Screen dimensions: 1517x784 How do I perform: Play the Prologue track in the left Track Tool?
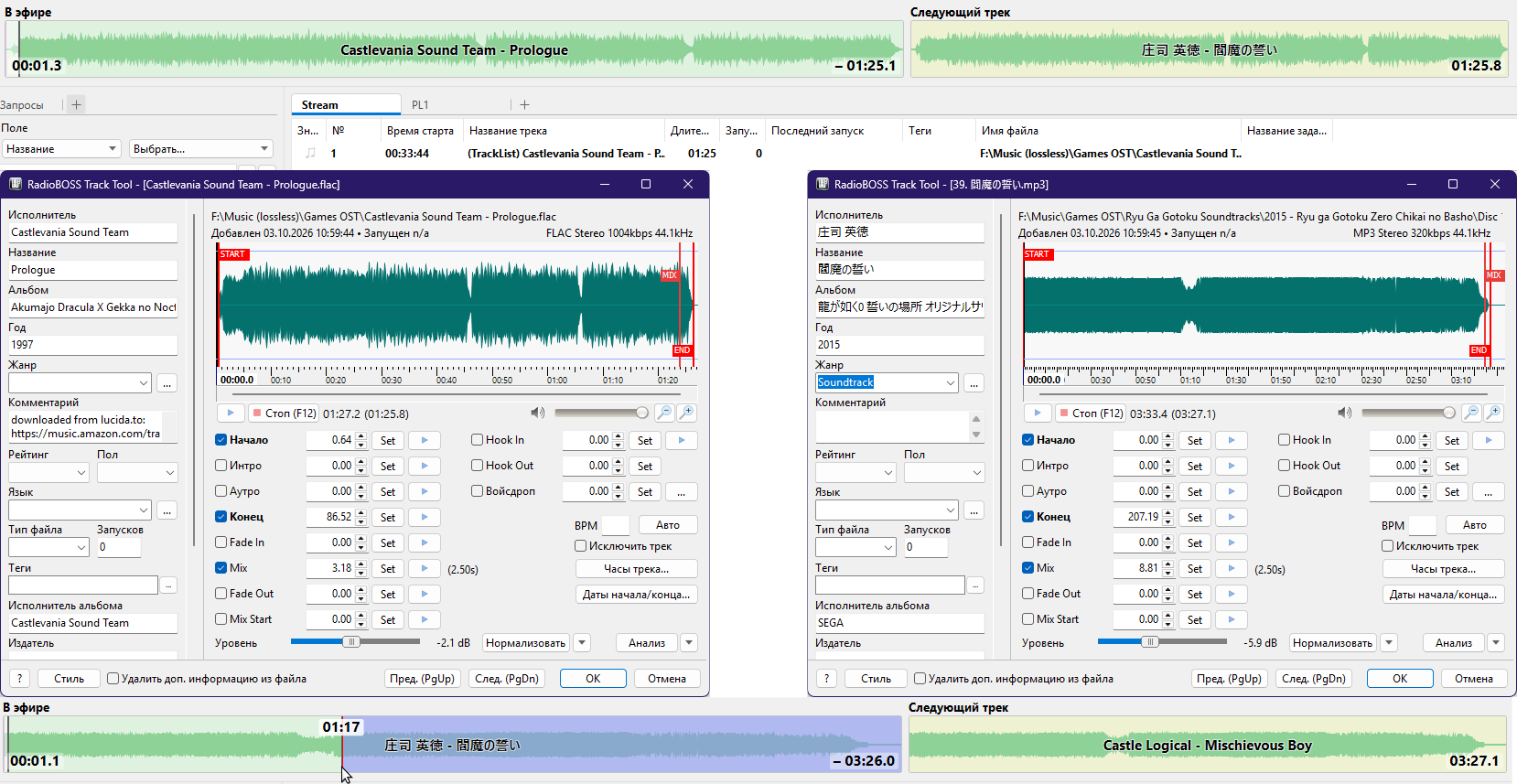[x=231, y=413]
